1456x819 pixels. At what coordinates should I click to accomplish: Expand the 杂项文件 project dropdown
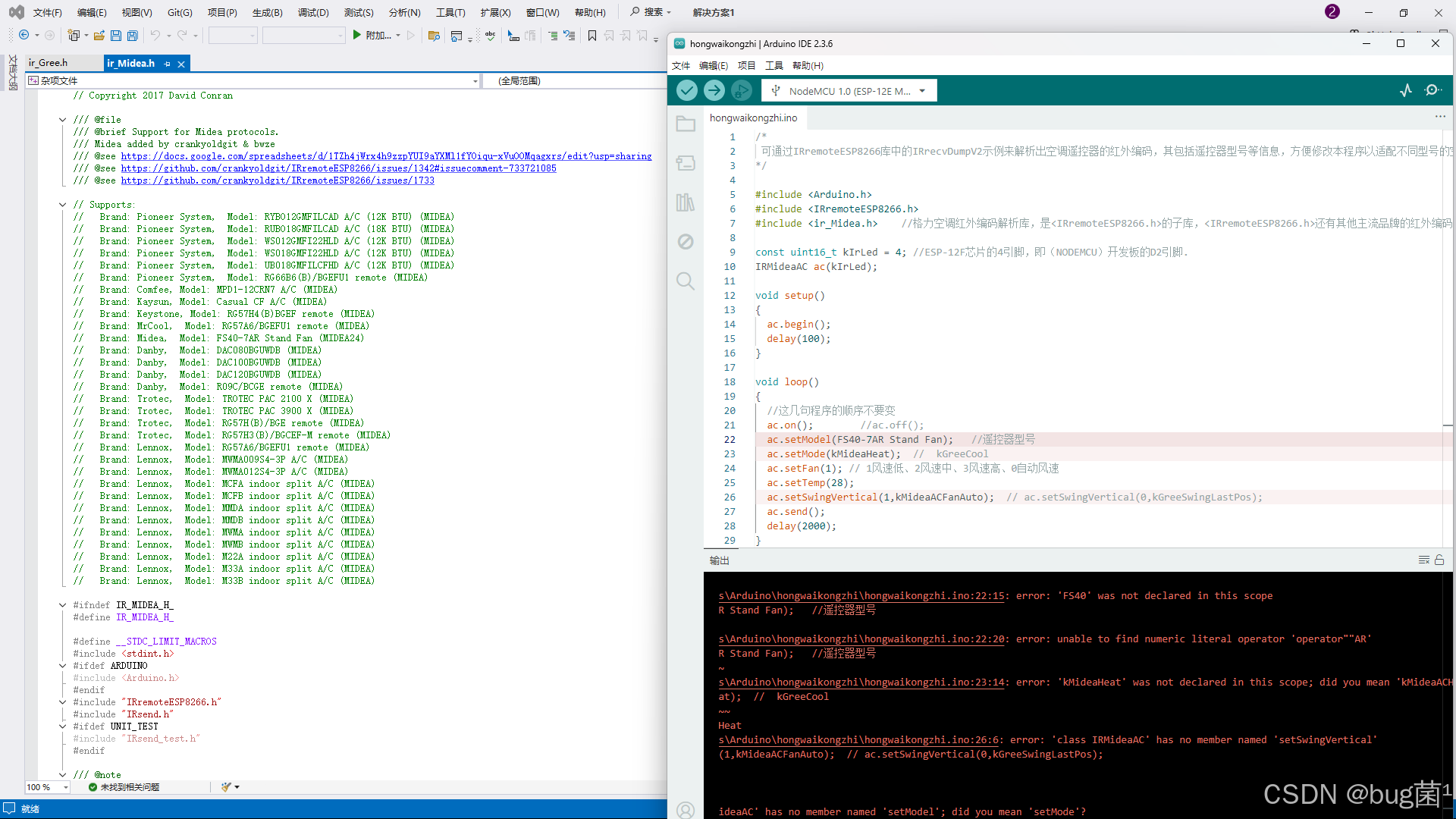475,81
